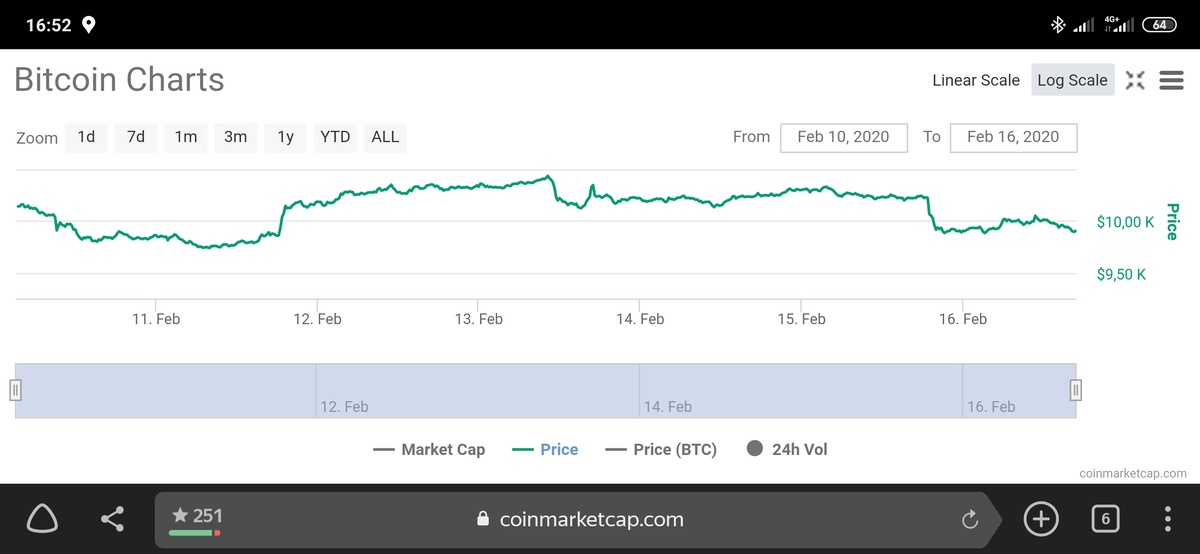Open a new browser tab
This screenshot has width=1200, height=554.
(x=1041, y=519)
